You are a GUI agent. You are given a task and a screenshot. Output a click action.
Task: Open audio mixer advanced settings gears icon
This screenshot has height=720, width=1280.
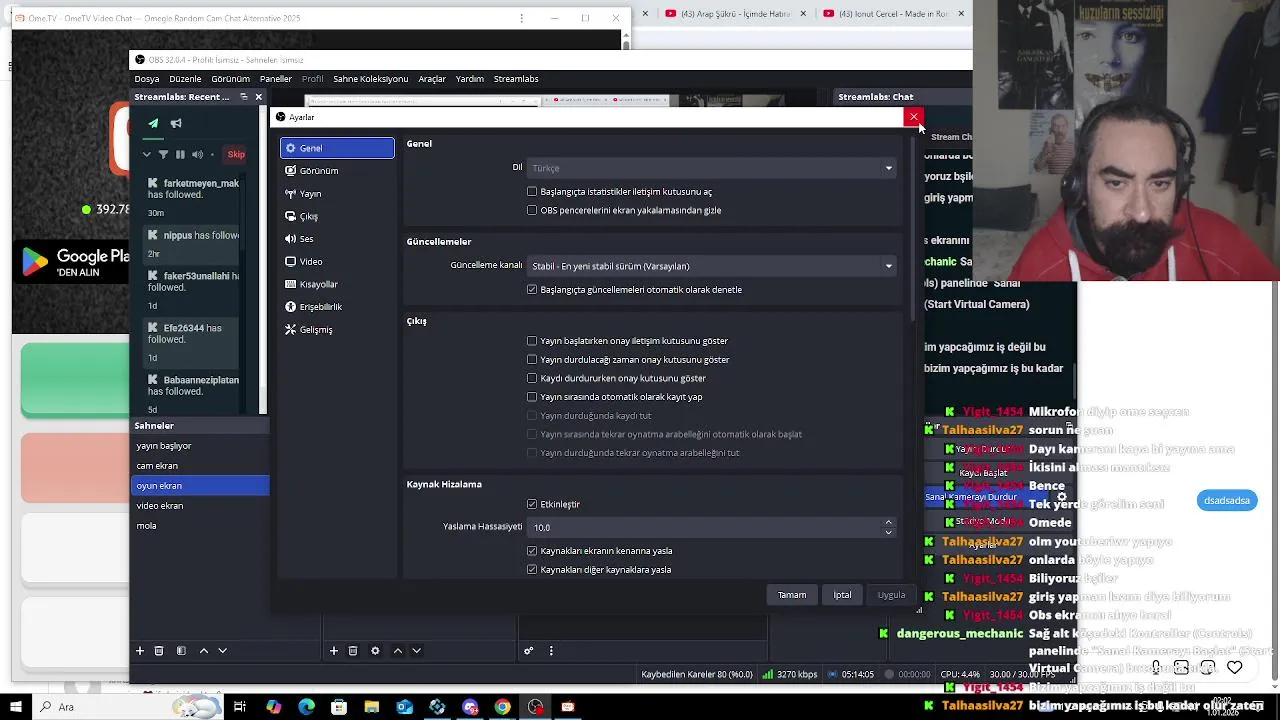pyautogui.click(x=529, y=651)
